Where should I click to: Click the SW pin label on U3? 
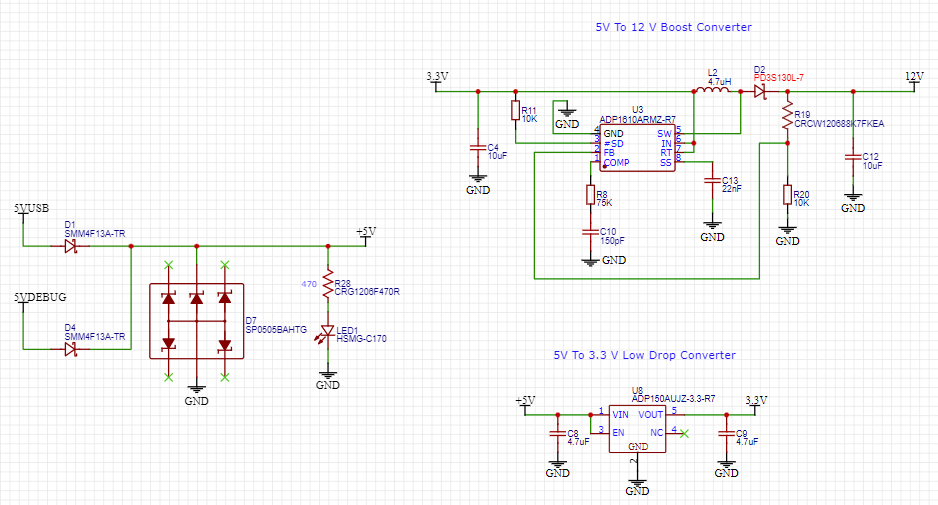point(665,134)
